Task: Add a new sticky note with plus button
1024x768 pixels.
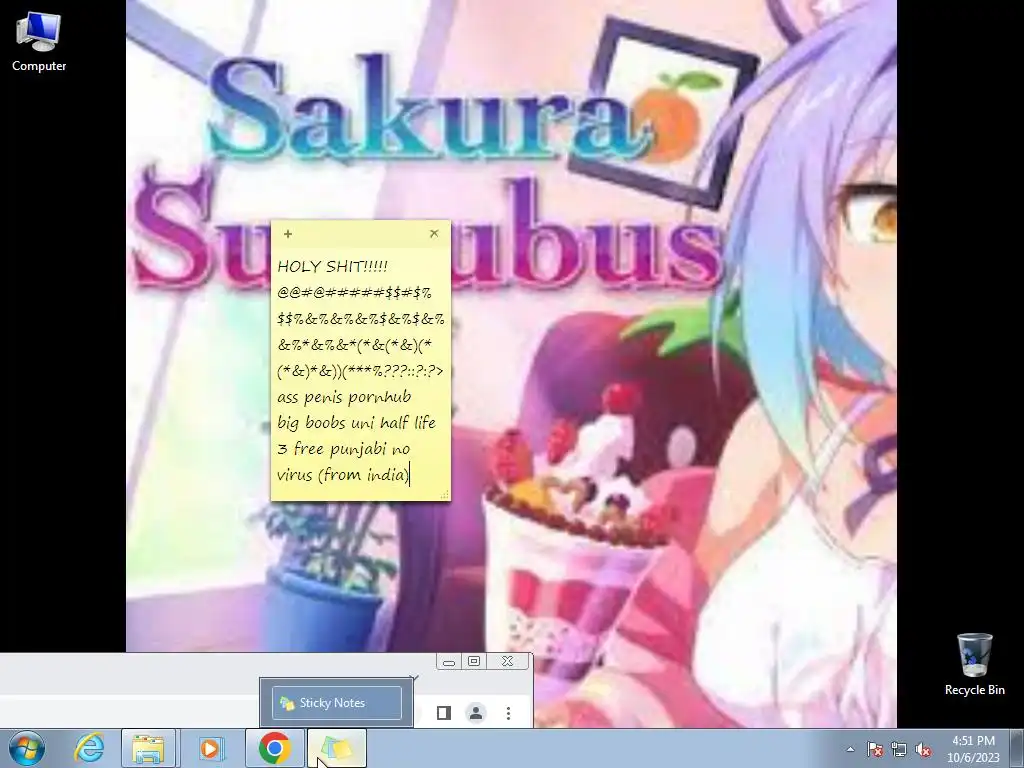Action: click(288, 234)
